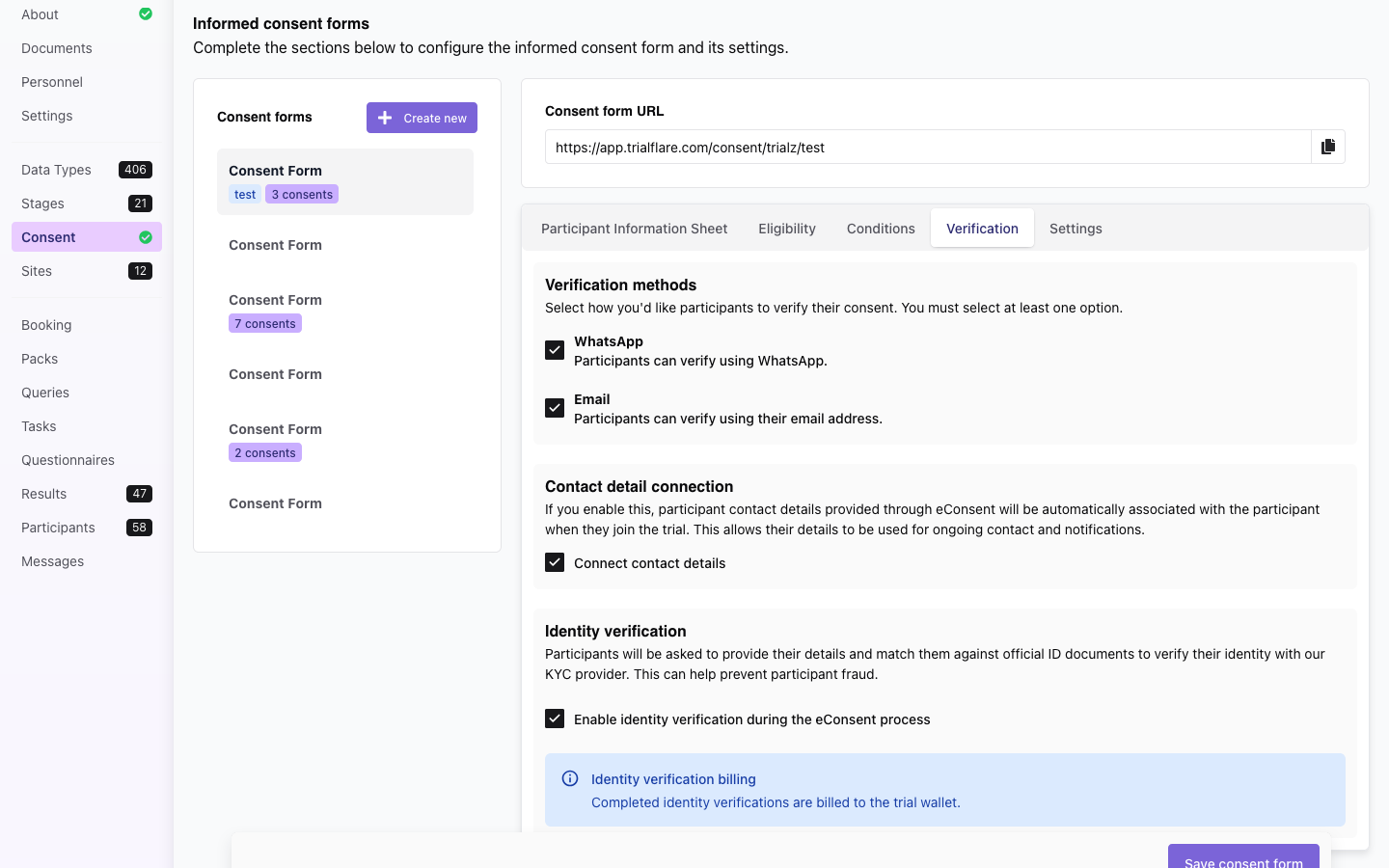
Task: Open Participants in the sidebar
Action: click(x=87, y=528)
